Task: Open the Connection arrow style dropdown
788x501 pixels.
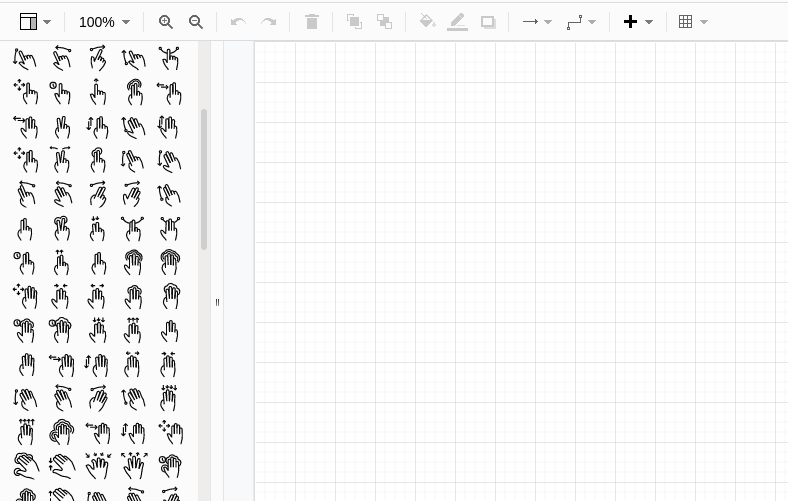Action: pyautogui.click(x=537, y=22)
